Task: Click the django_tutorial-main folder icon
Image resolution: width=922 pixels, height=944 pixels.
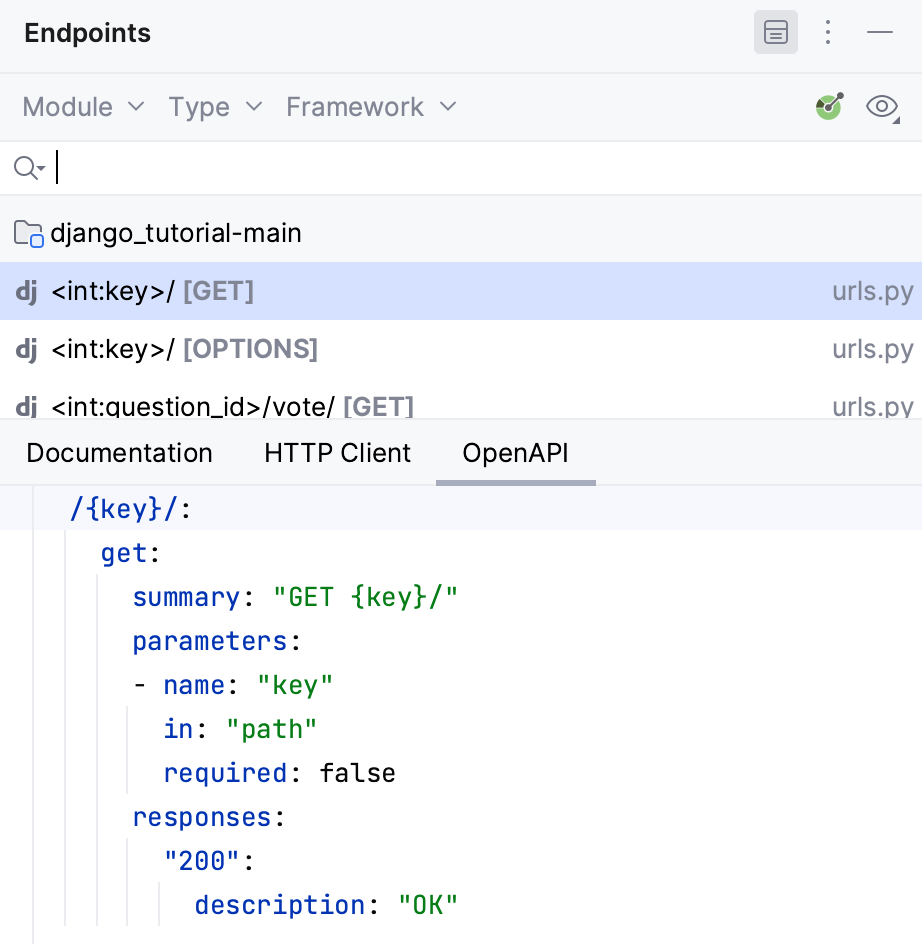Action: [28, 234]
